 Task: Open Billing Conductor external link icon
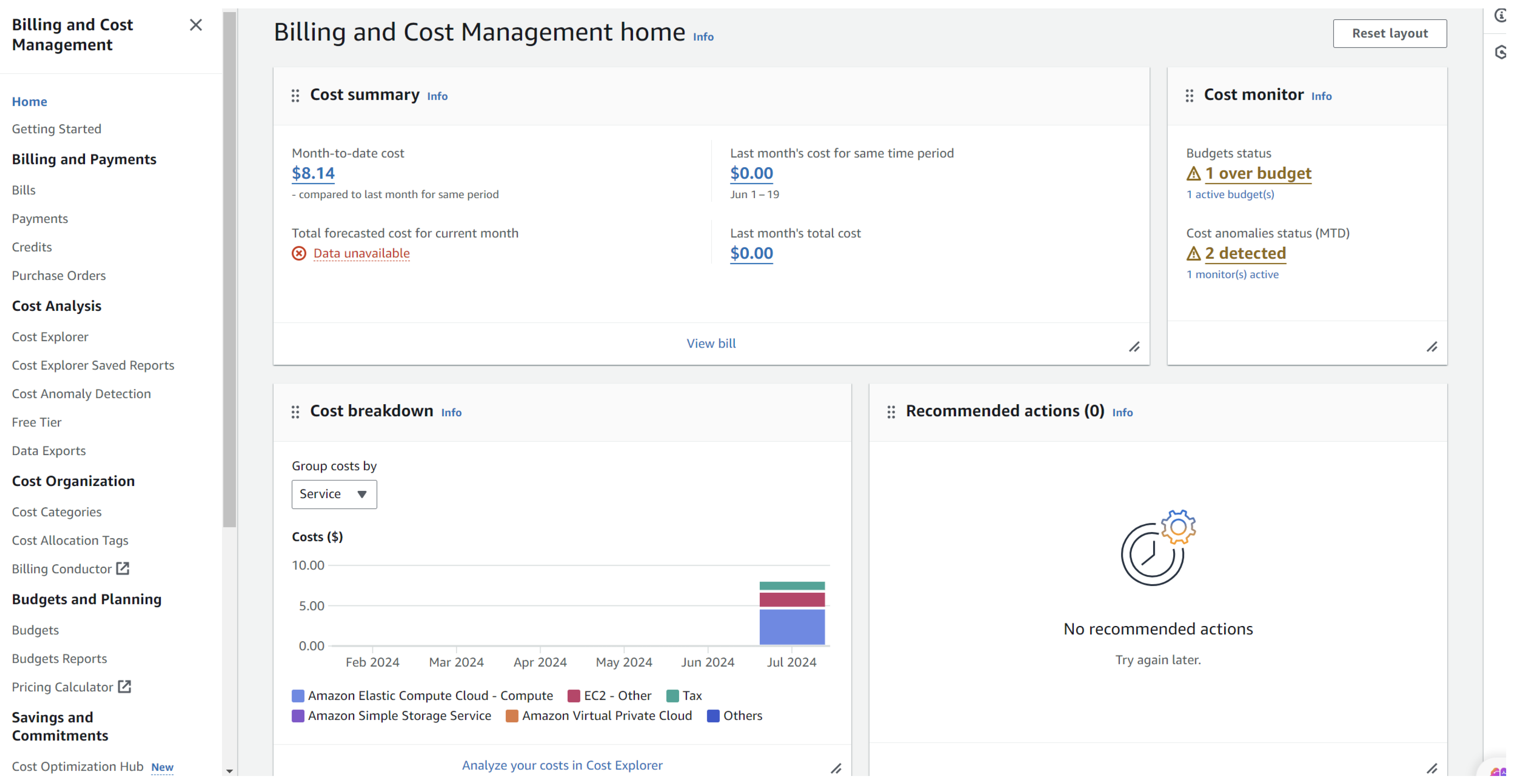[x=123, y=568]
